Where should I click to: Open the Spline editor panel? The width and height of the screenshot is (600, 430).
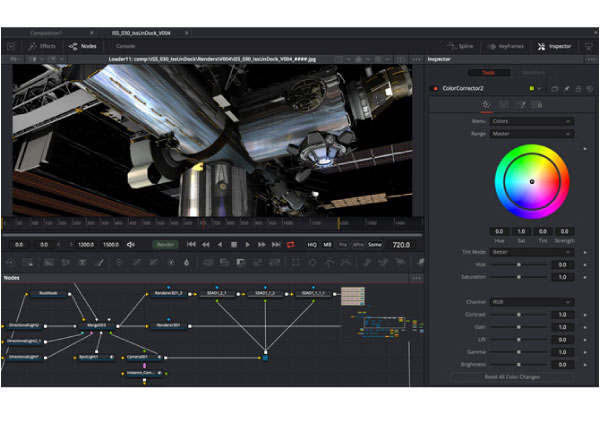coord(460,46)
